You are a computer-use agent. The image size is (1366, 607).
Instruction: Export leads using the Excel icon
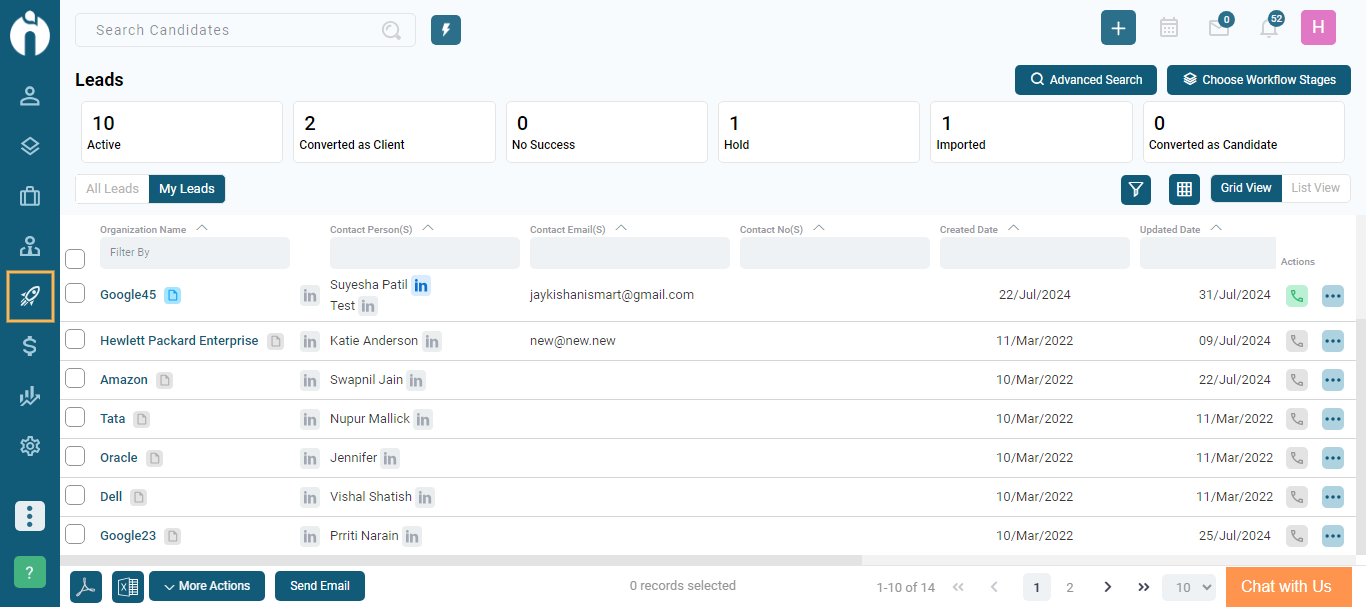[128, 587]
